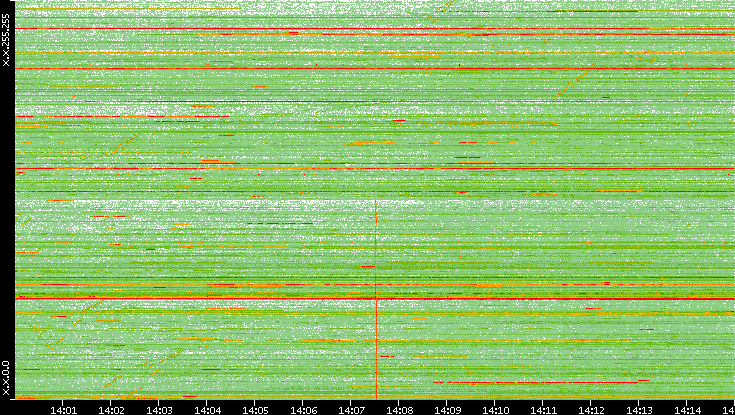Click the 14:13 time axis label

click(638, 410)
